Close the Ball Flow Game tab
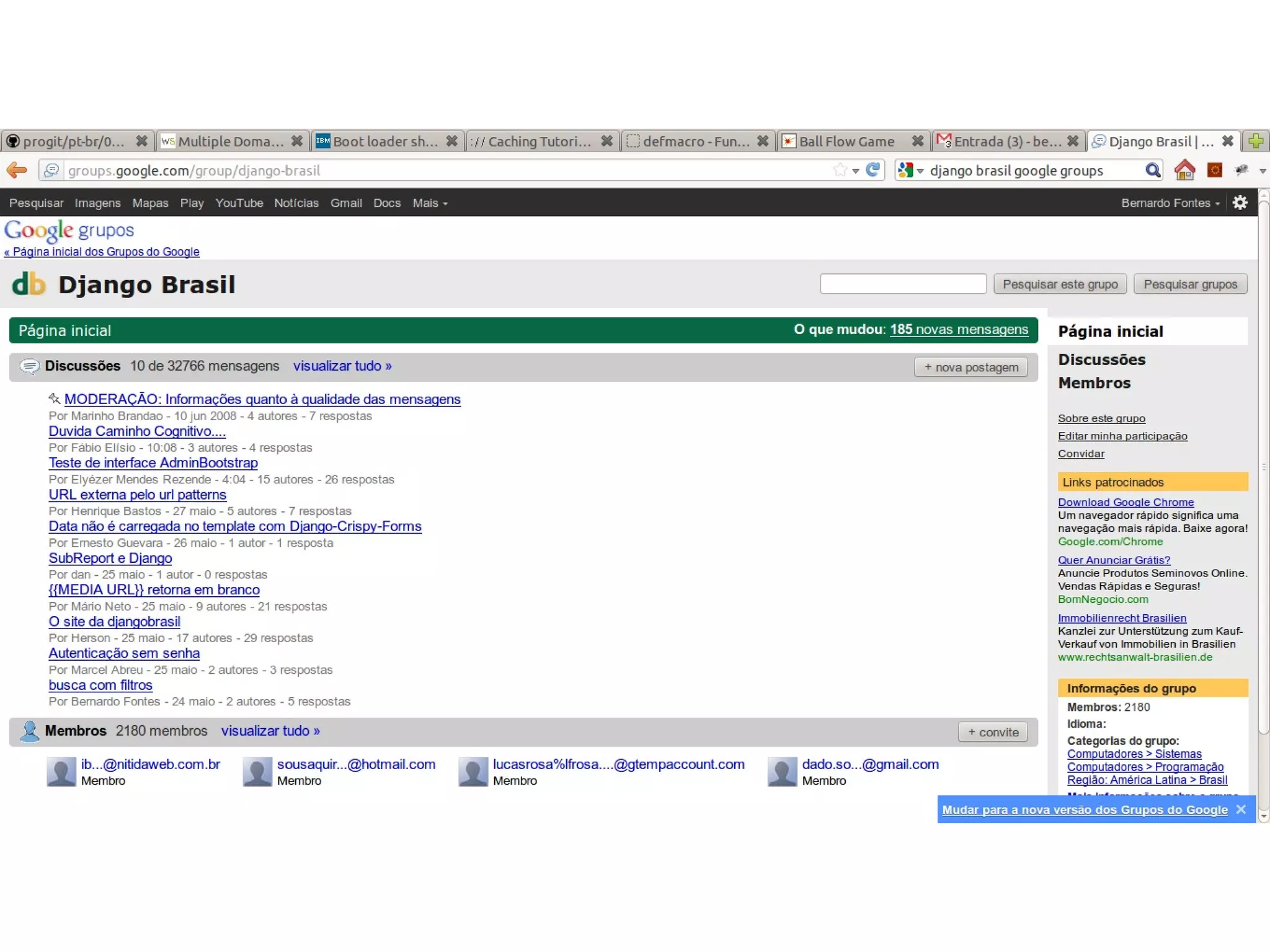 coord(917,141)
